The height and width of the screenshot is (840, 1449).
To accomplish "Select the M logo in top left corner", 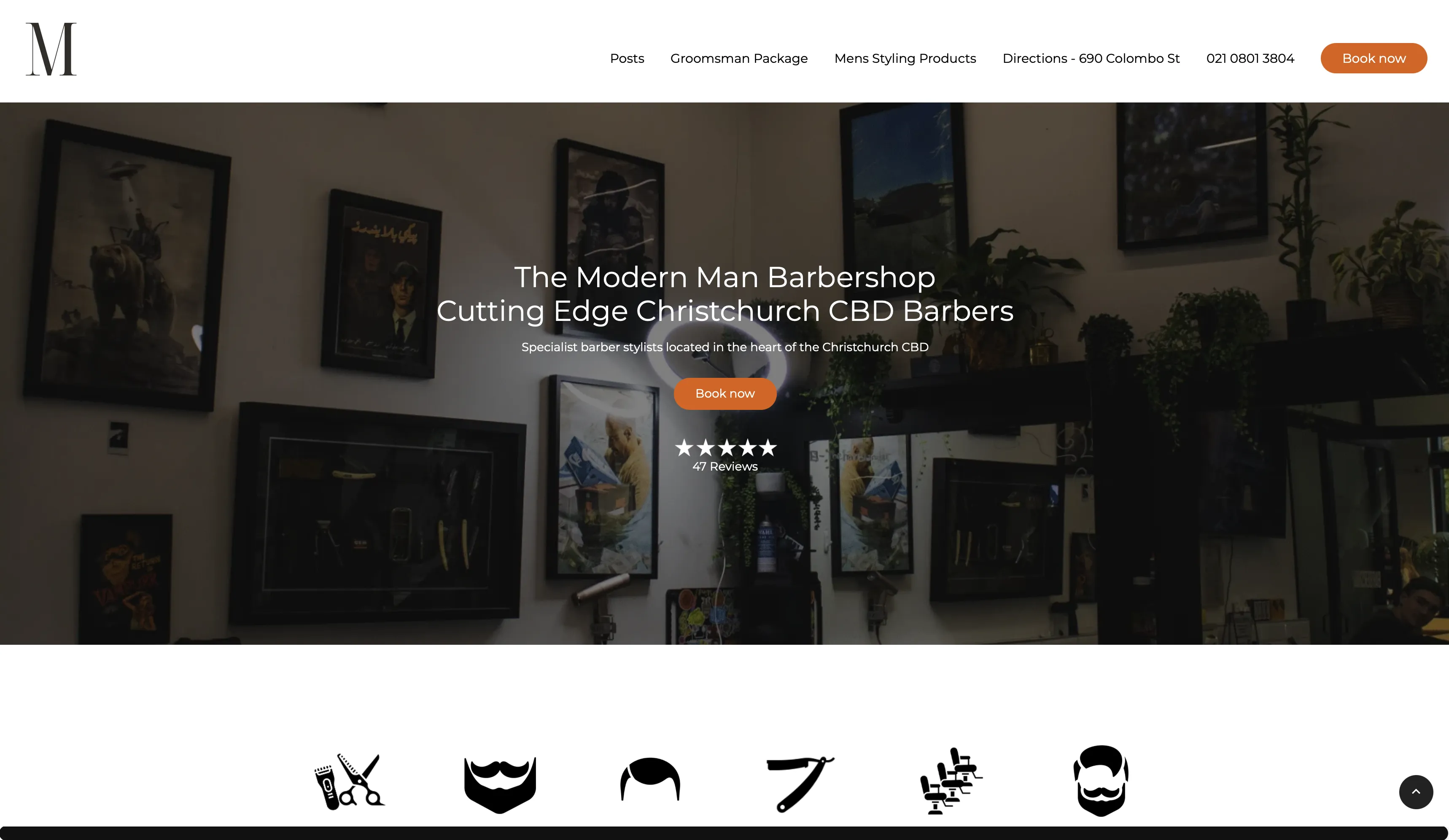I will [x=50, y=50].
